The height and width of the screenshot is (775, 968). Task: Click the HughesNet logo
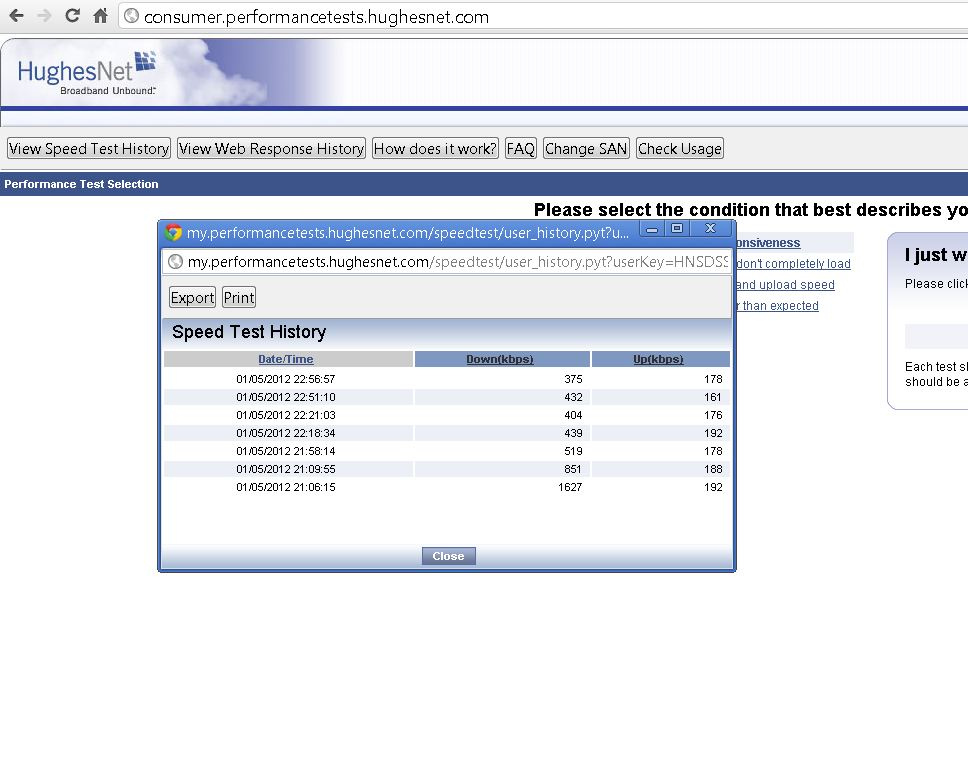click(x=86, y=73)
